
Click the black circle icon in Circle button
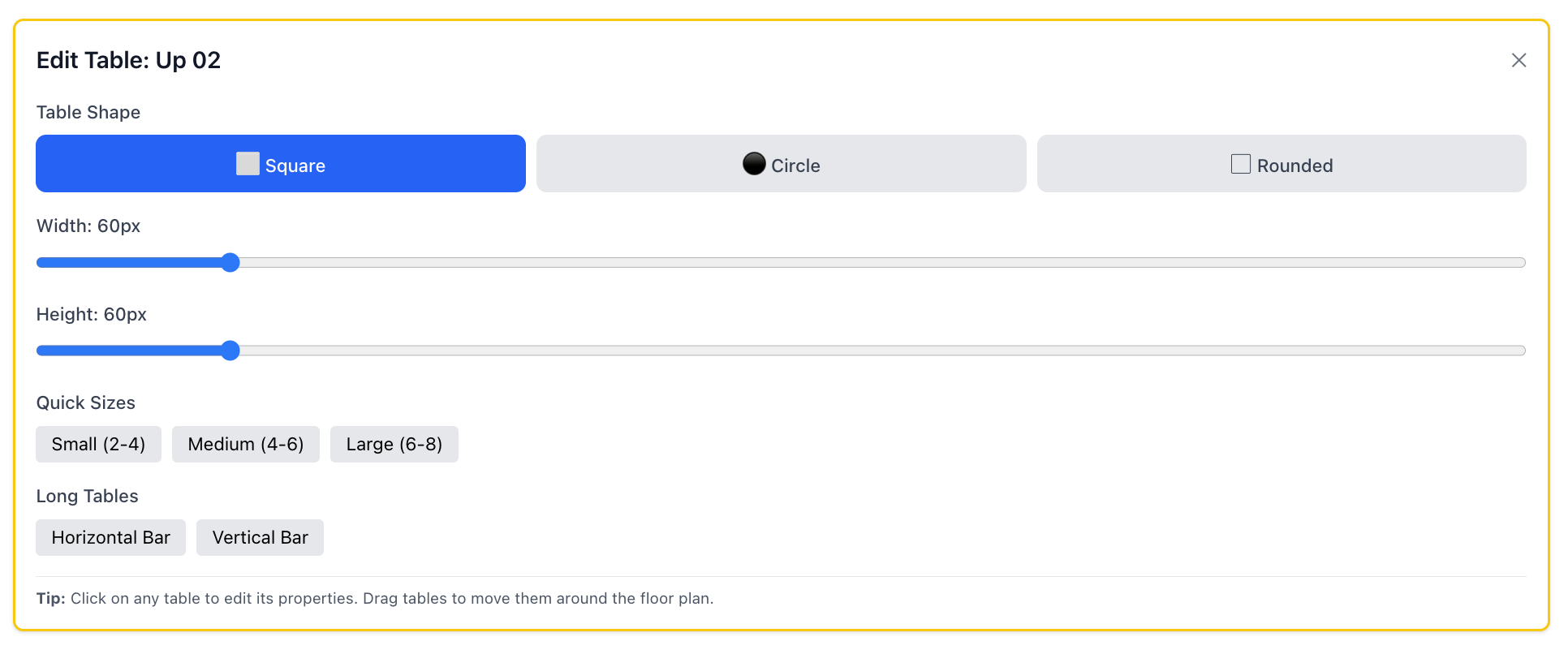[754, 164]
